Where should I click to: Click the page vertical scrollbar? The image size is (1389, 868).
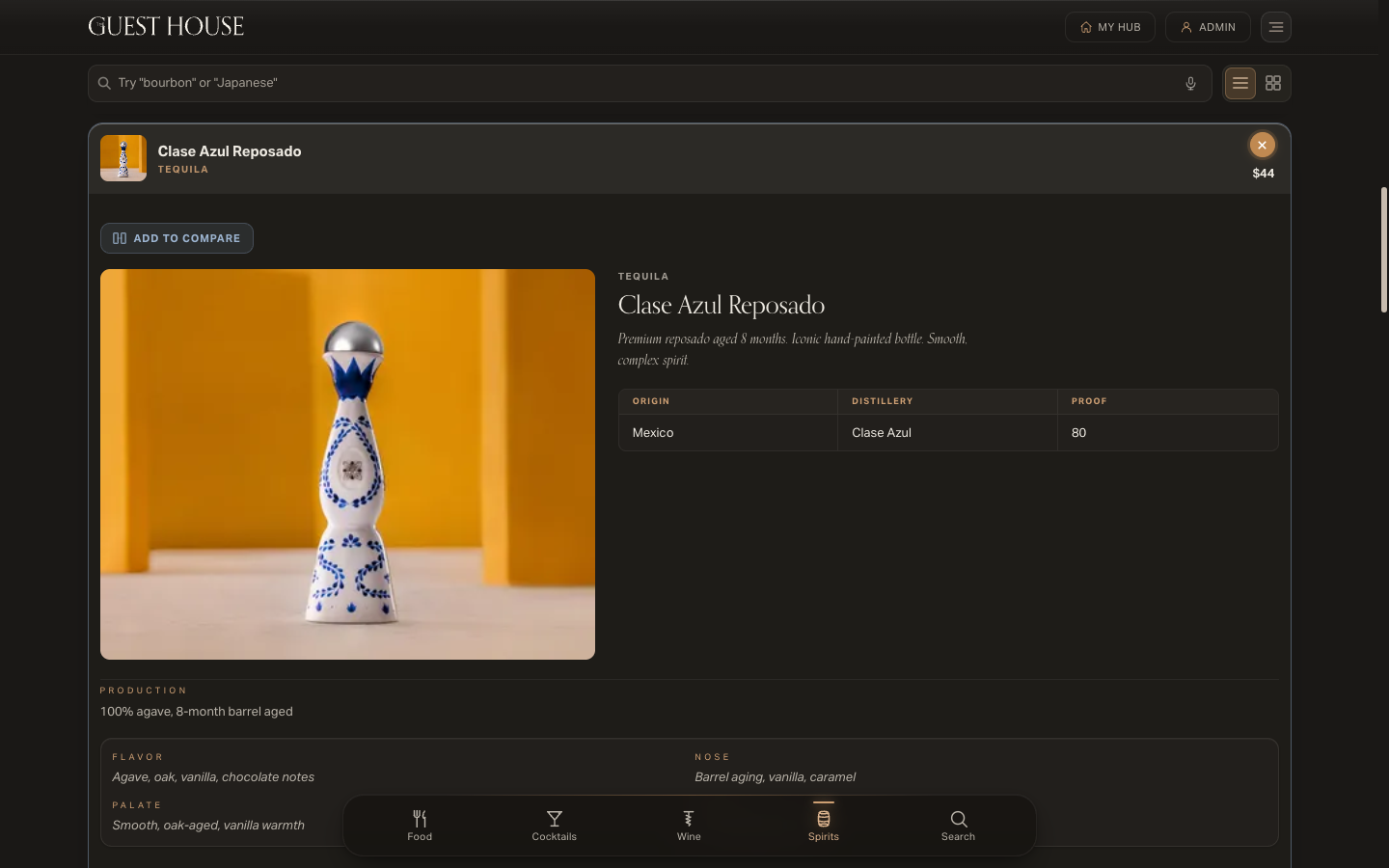(1383, 250)
